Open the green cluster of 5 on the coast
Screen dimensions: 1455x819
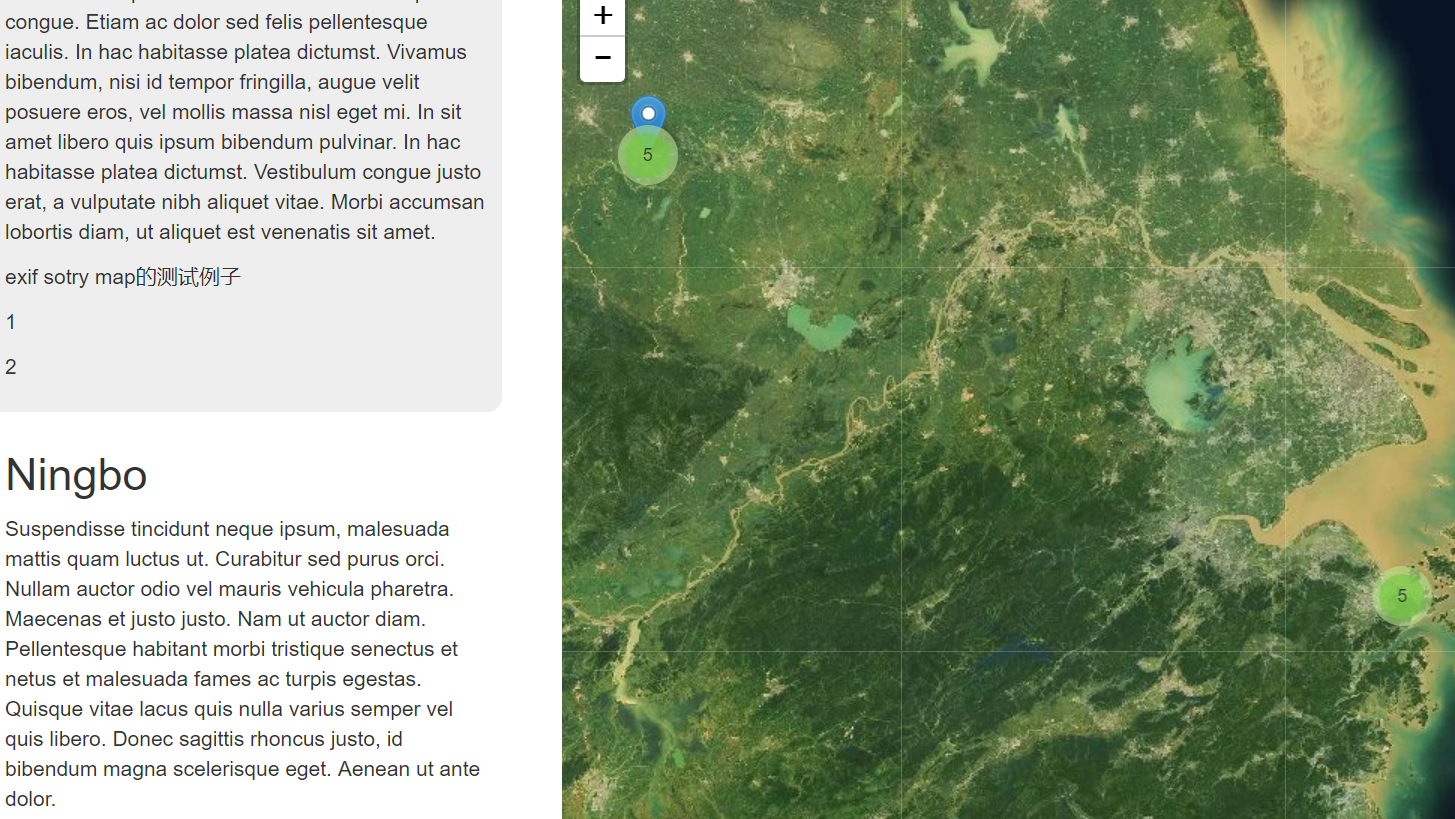tap(1402, 596)
